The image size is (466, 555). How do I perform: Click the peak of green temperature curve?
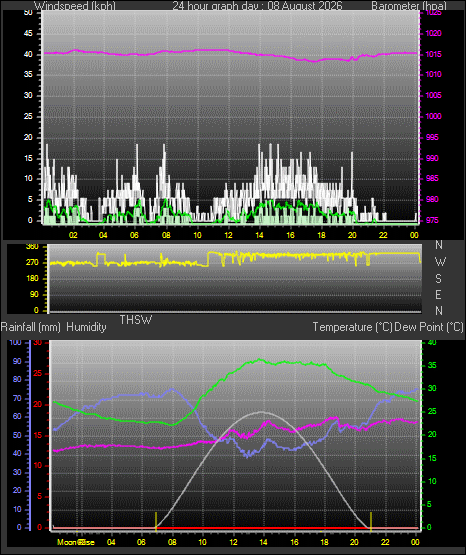pyautogui.click(x=259, y=359)
